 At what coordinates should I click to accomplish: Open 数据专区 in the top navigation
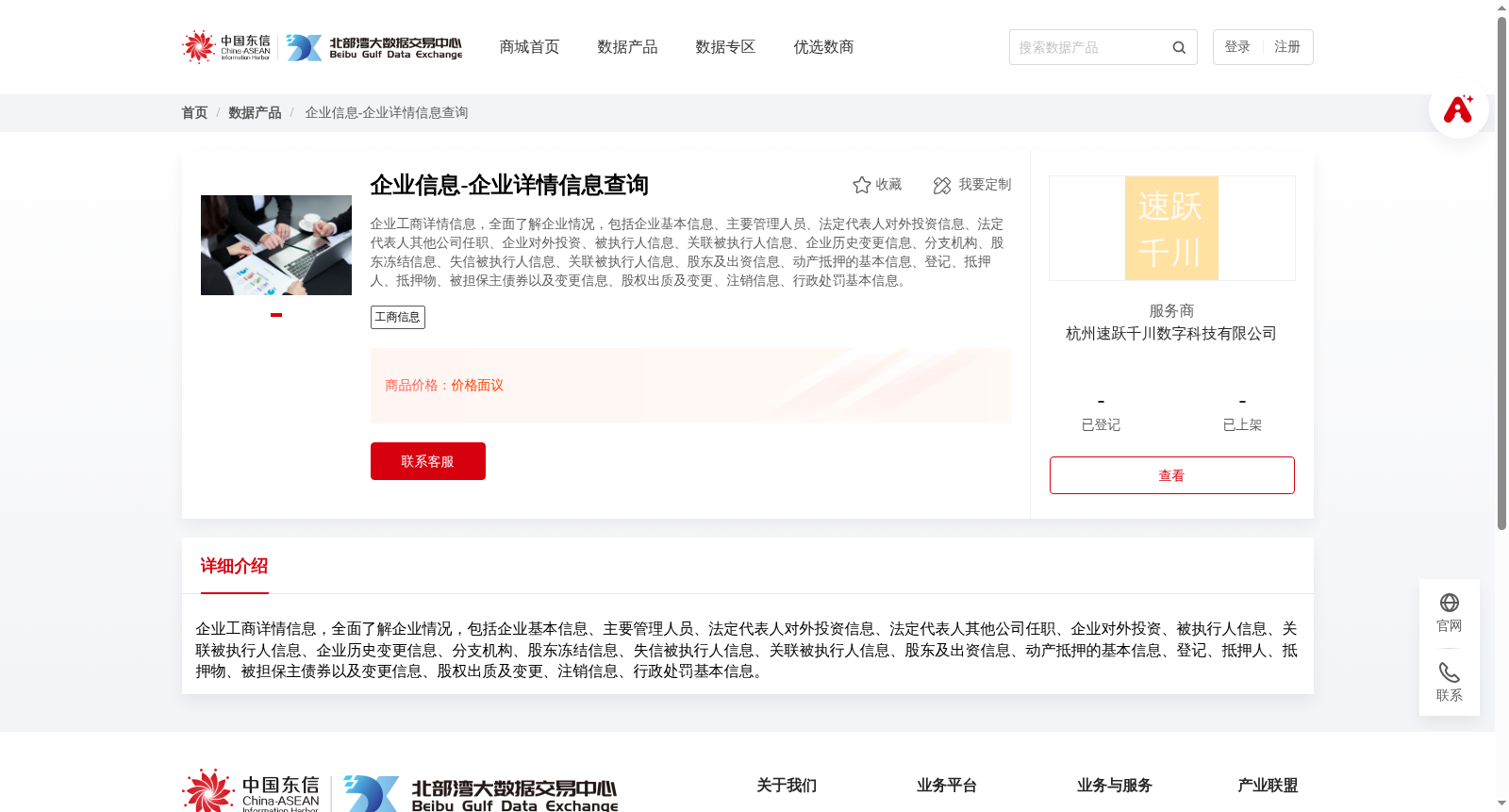click(x=725, y=47)
